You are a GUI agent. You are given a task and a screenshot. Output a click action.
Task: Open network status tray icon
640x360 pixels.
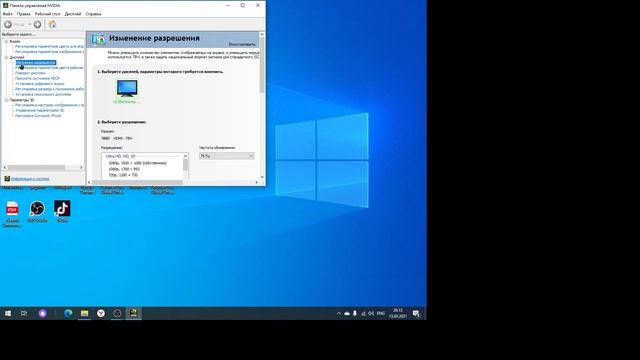[363, 313]
